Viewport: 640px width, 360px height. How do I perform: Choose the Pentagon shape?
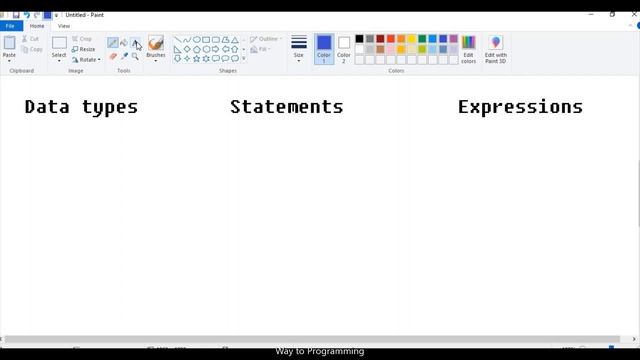(197, 49)
